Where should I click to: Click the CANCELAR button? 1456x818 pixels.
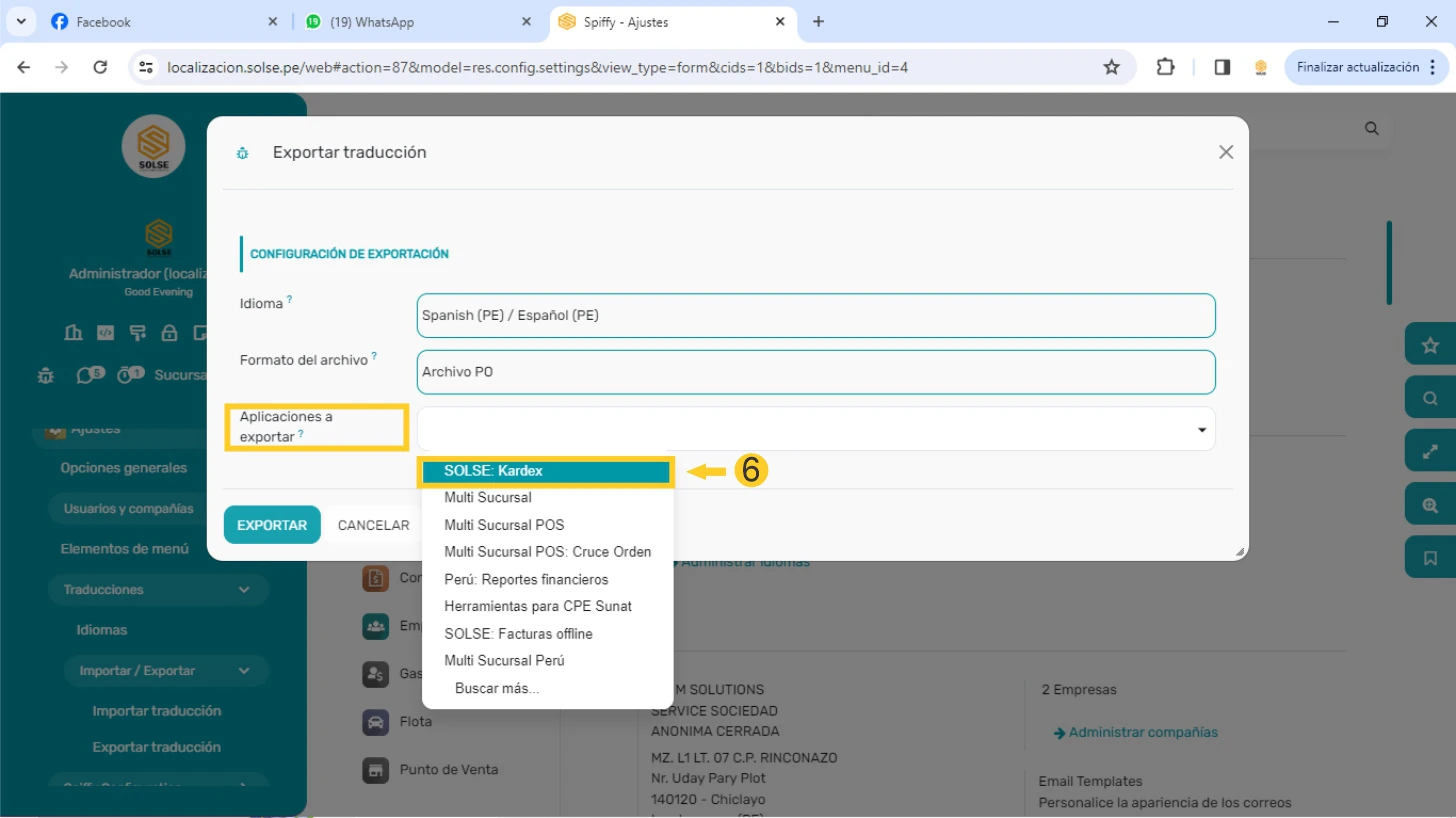click(x=373, y=525)
